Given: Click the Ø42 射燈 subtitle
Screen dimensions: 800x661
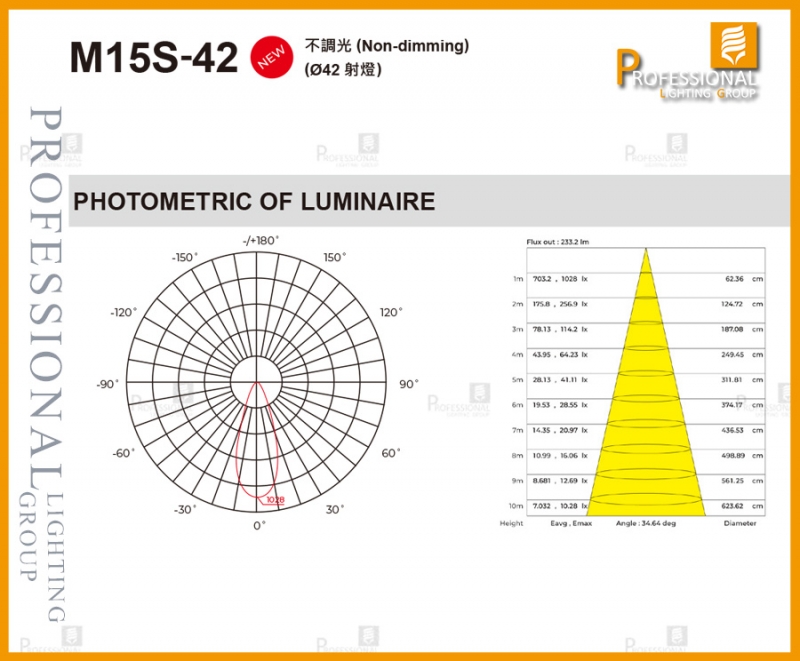Looking at the screenshot, I should 343,70.
